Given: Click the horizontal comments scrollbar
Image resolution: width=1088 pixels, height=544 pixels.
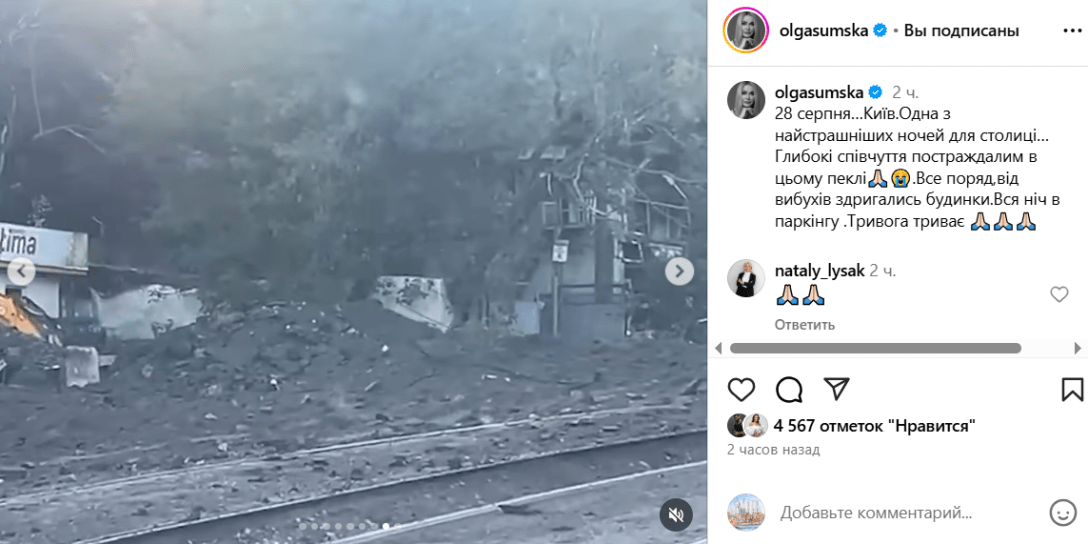Looking at the screenshot, I should [x=875, y=348].
